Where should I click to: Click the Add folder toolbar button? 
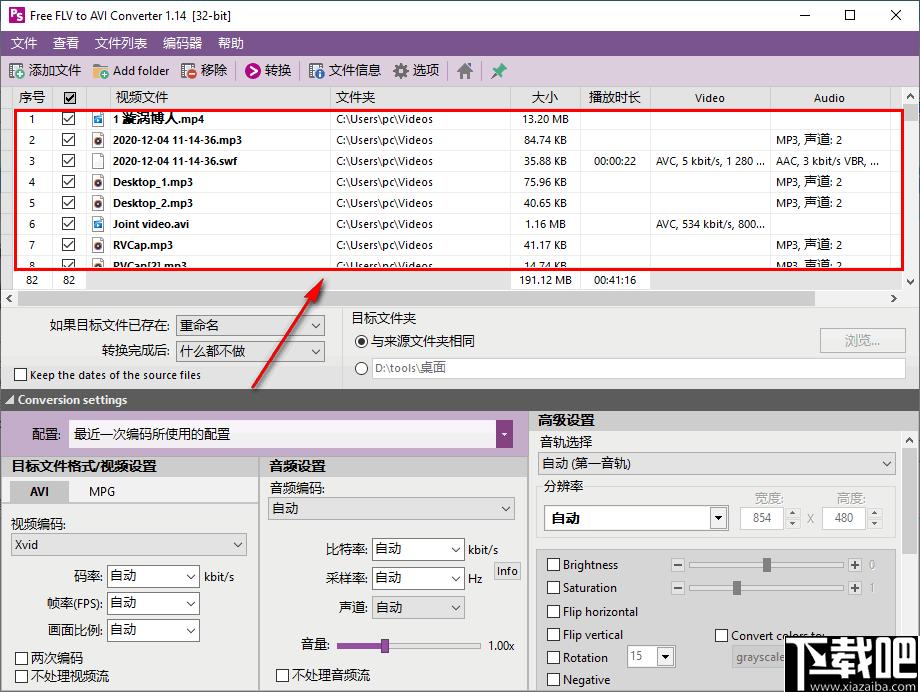(131, 71)
